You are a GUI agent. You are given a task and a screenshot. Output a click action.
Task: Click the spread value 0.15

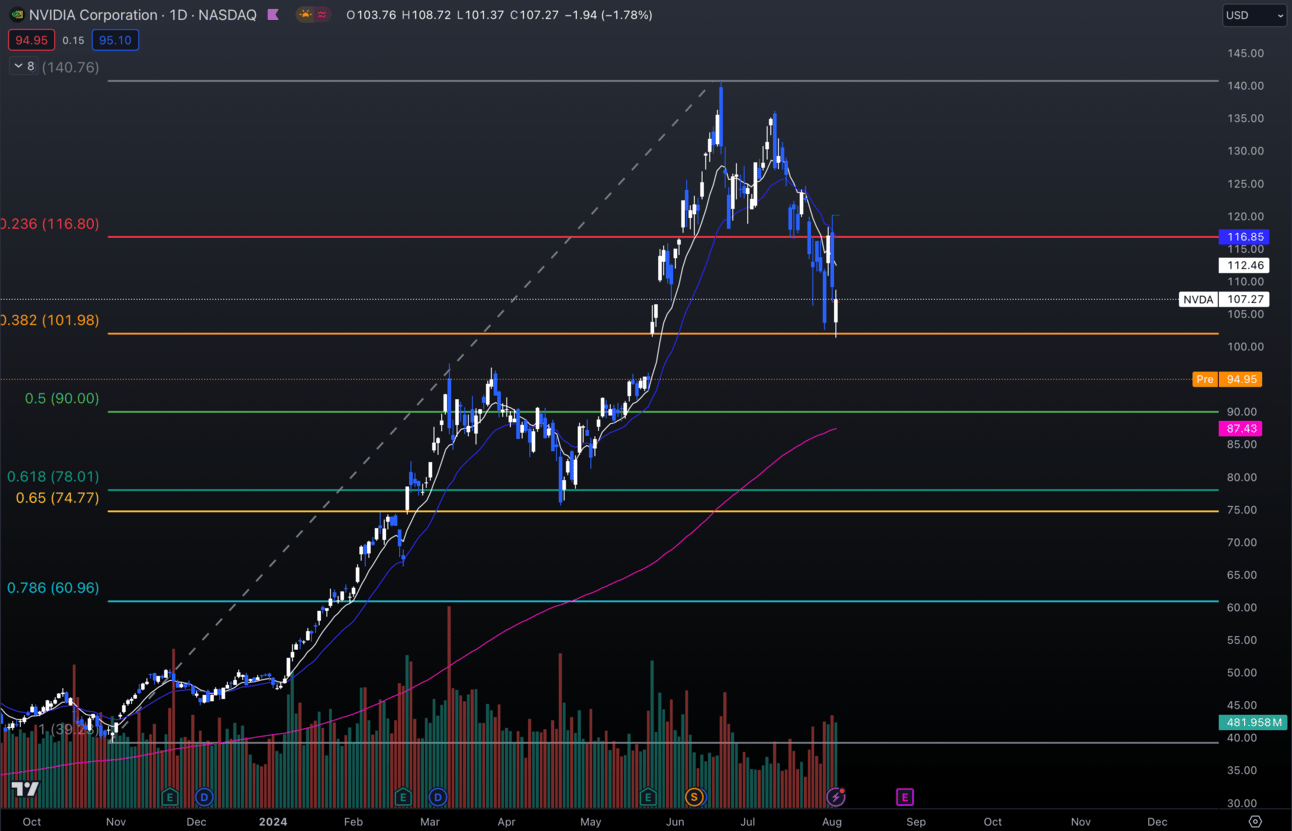coord(72,40)
